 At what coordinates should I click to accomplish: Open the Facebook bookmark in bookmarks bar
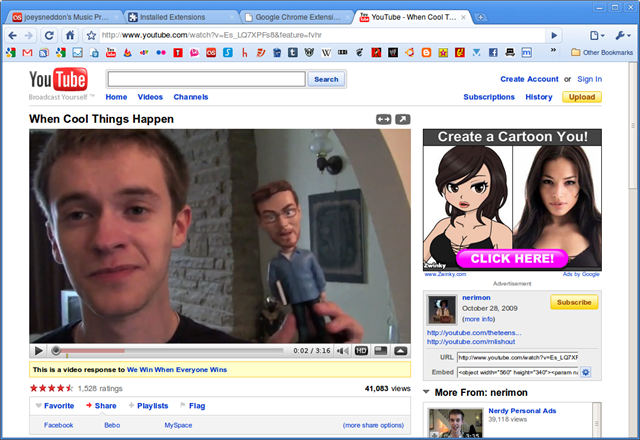[493, 53]
